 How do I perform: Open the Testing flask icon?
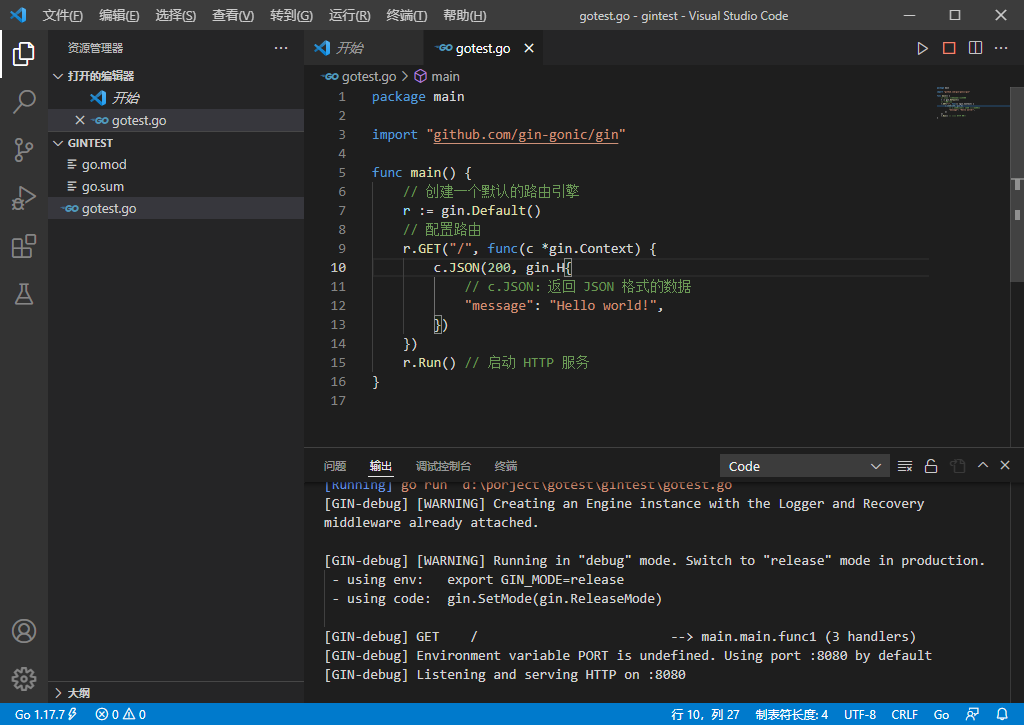(24, 295)
